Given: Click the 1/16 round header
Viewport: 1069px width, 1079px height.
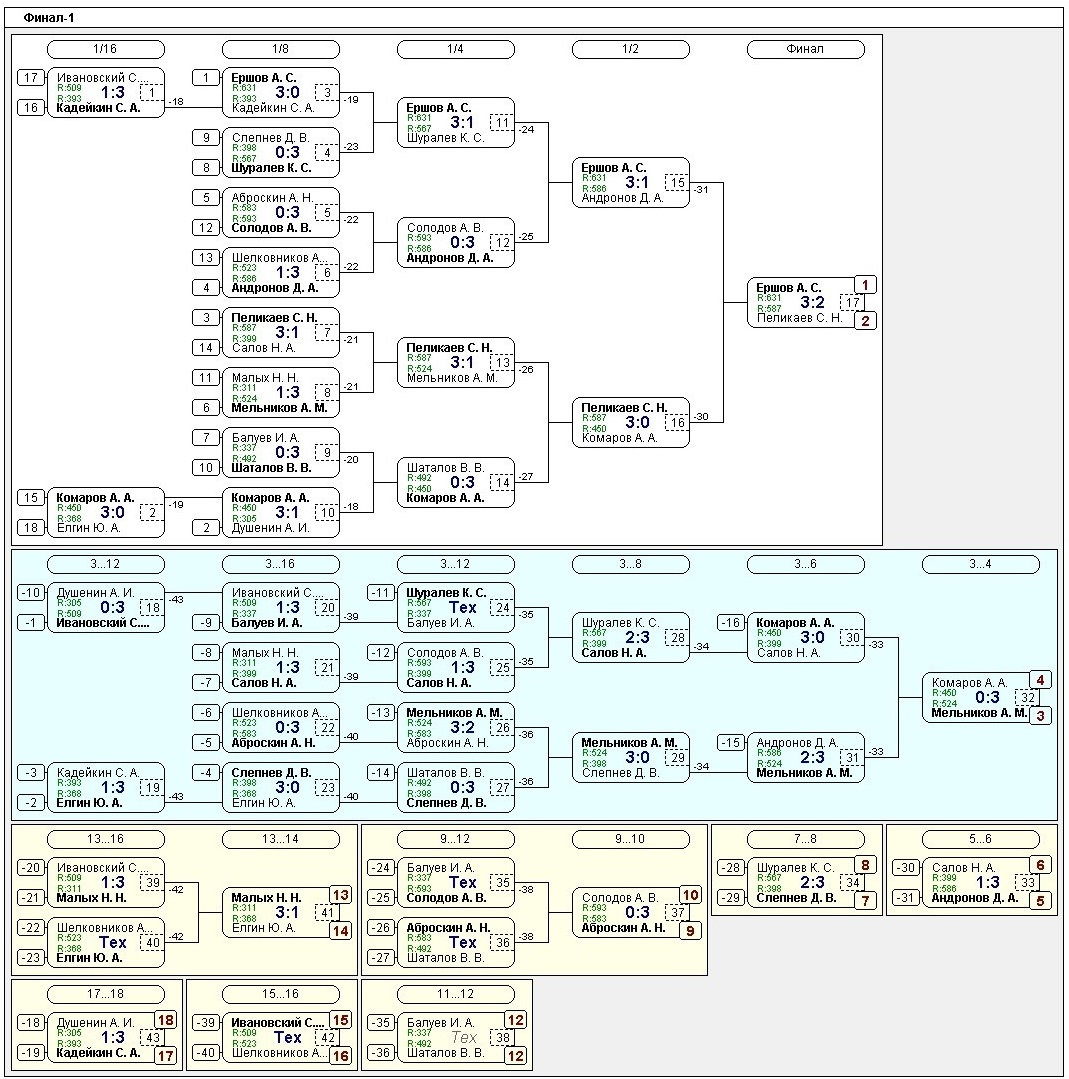Looking at the screenshot, I should point(105,49).
